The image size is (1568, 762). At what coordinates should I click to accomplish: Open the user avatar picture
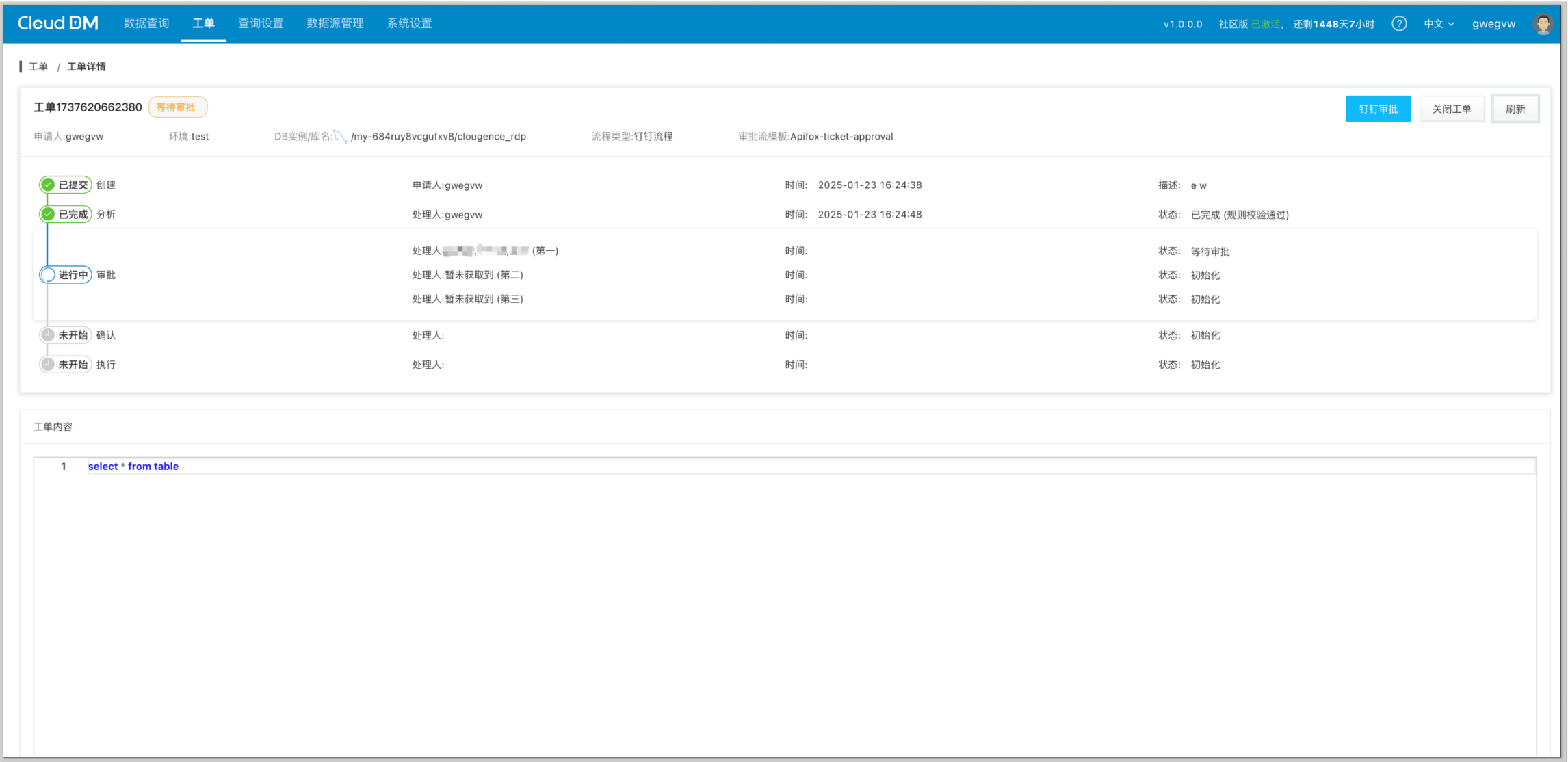[x=1543, y=24]
